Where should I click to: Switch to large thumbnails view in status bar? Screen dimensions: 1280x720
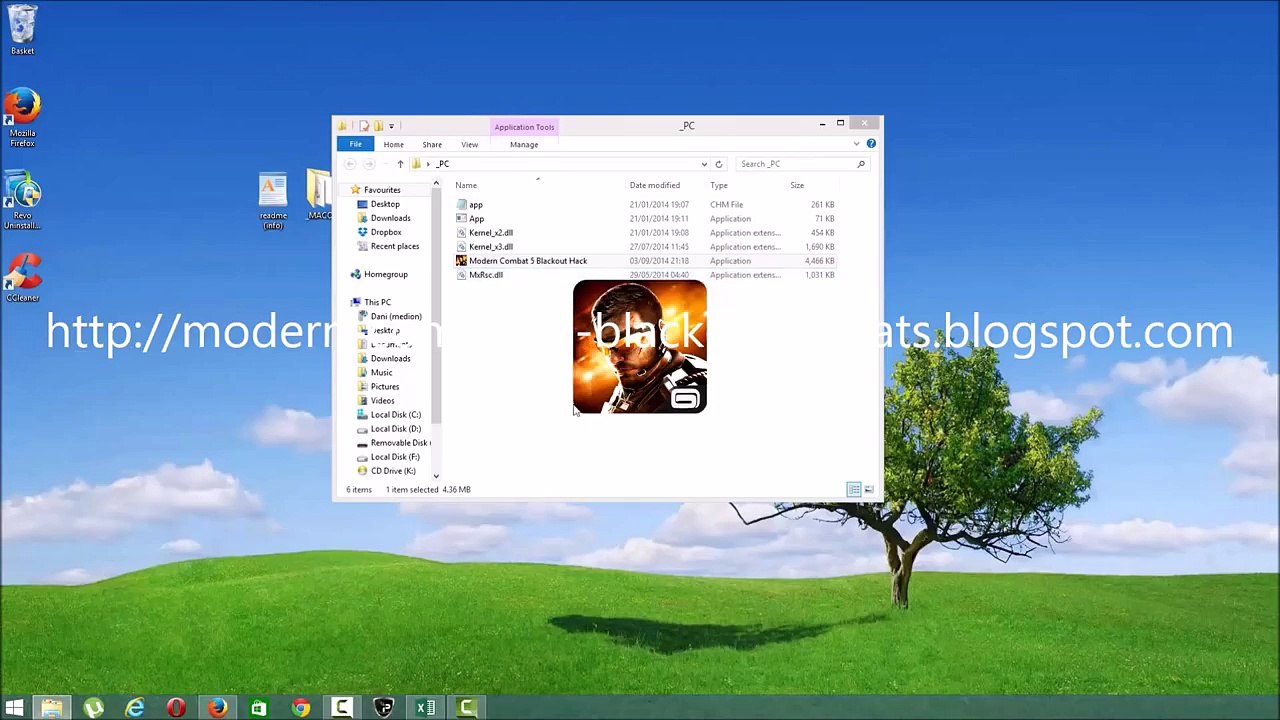point(868,489)
